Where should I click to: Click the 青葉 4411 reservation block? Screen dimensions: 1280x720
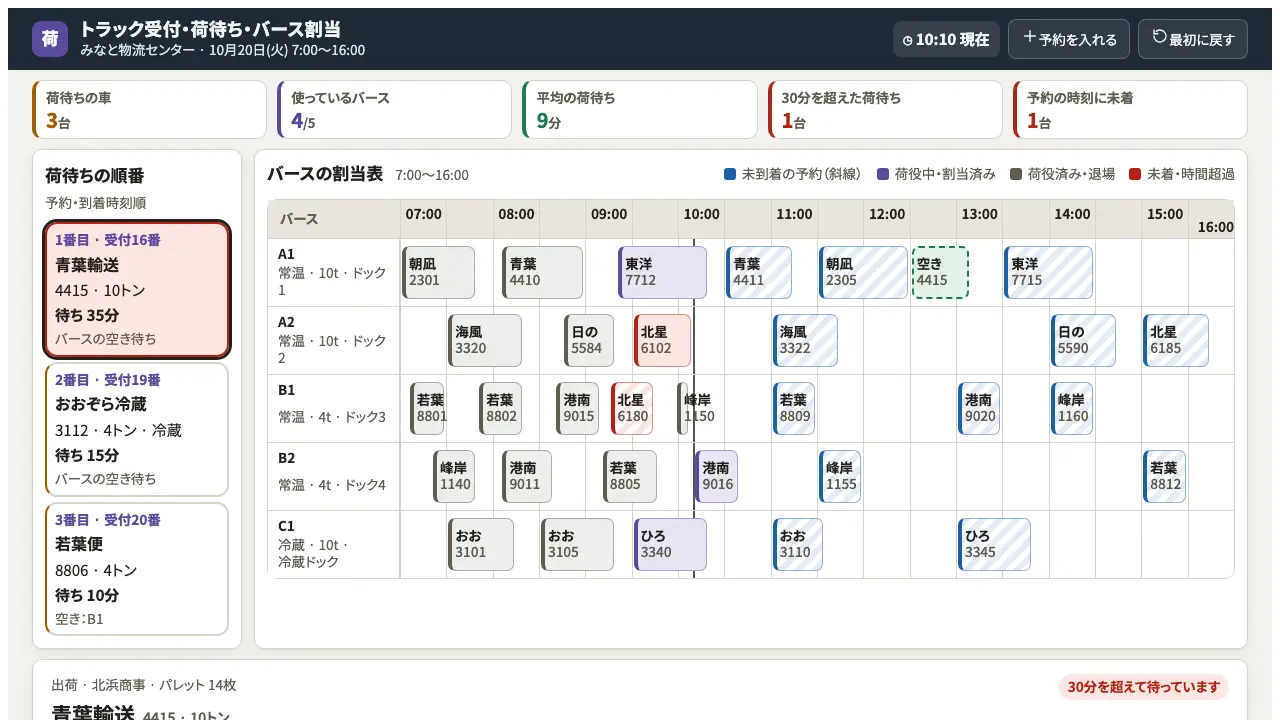[759, 272]
